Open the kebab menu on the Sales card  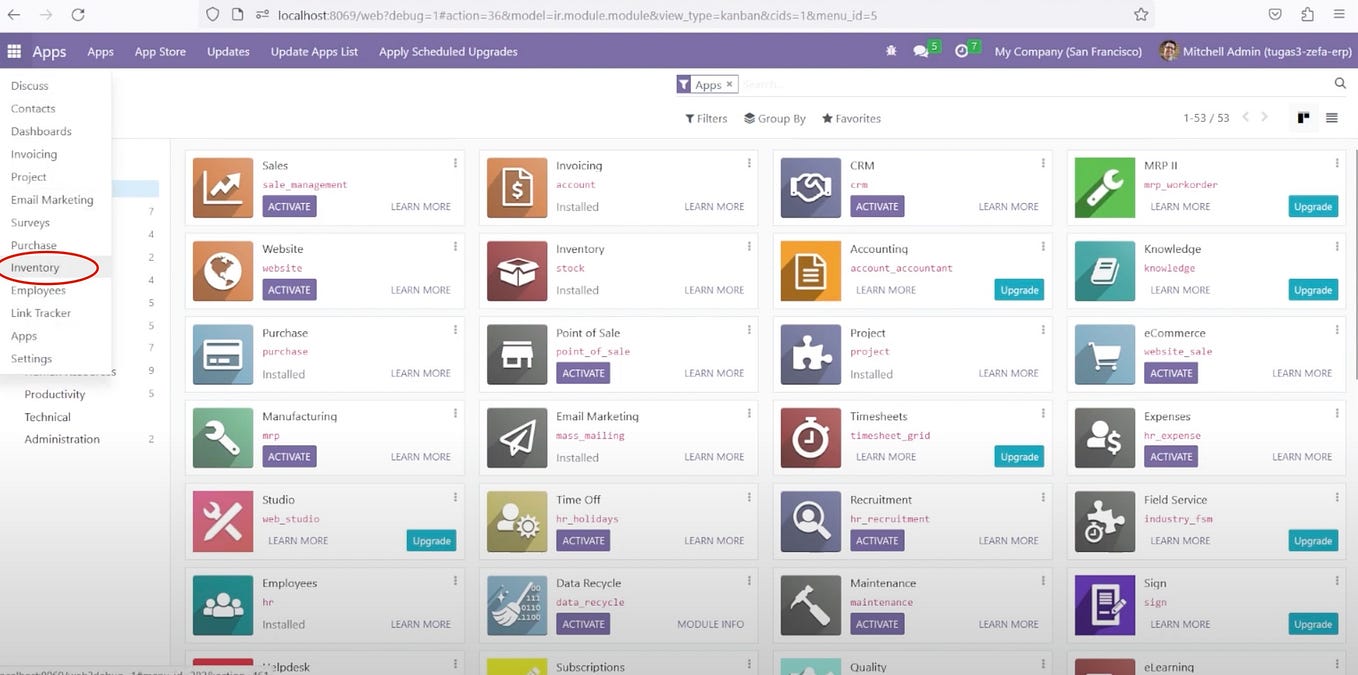(x=455, y=161)
